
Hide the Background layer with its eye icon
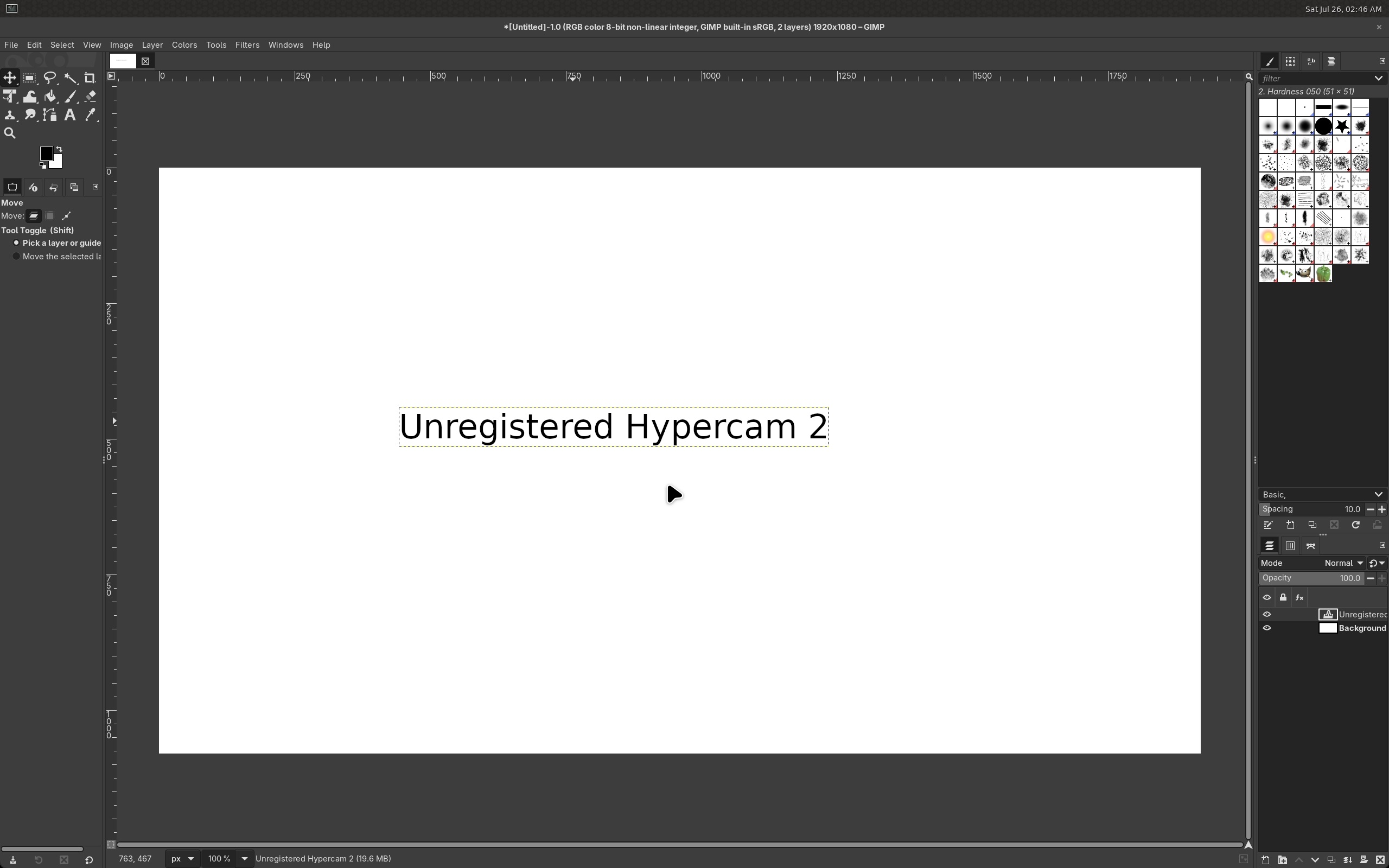click(1267, 628)
